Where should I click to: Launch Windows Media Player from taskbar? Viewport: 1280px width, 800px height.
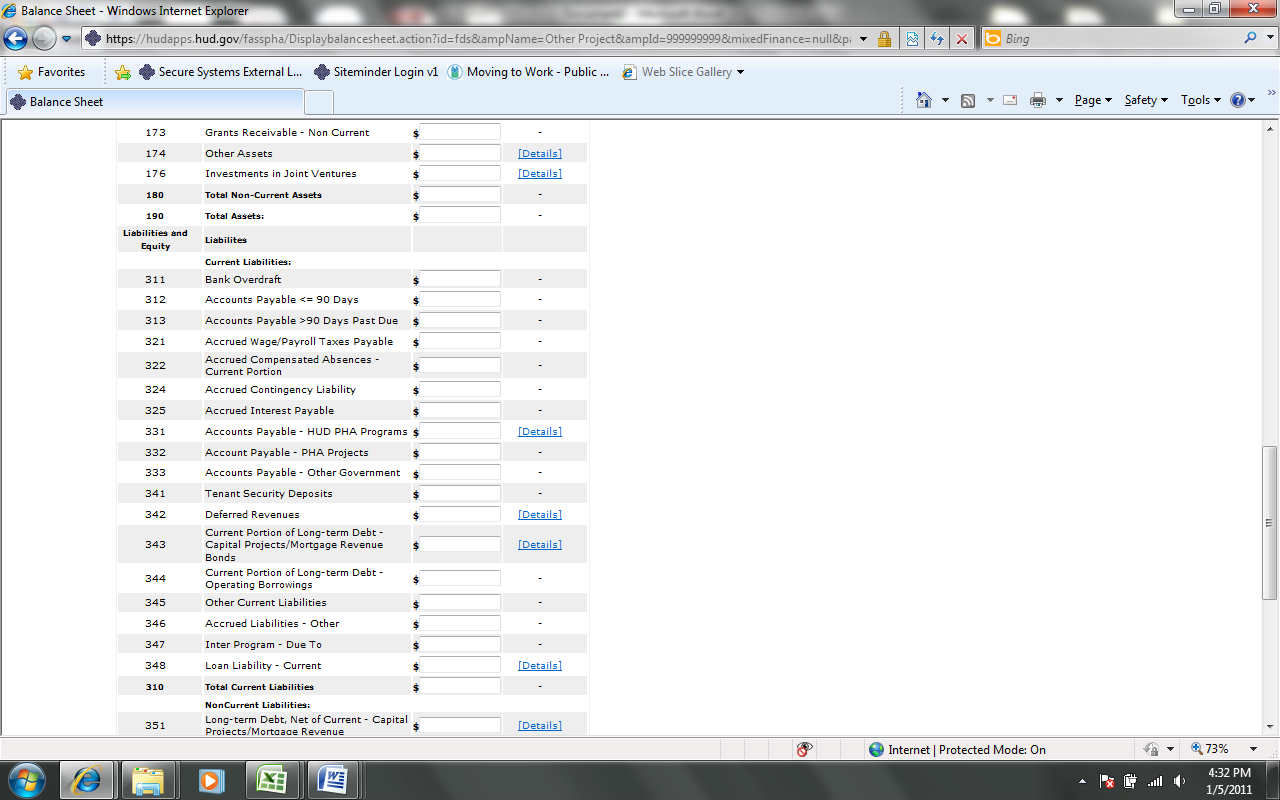[210, 780]
